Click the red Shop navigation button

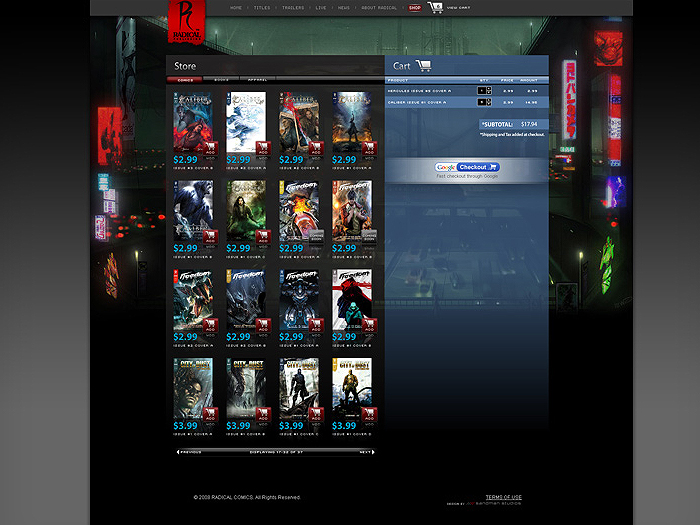(415, 8)
